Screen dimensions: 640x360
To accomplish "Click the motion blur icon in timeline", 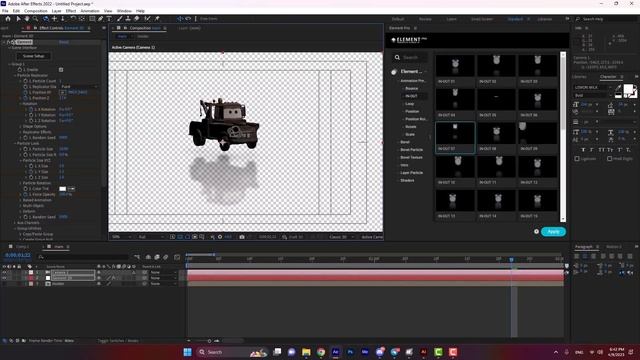I will point(165,257).
